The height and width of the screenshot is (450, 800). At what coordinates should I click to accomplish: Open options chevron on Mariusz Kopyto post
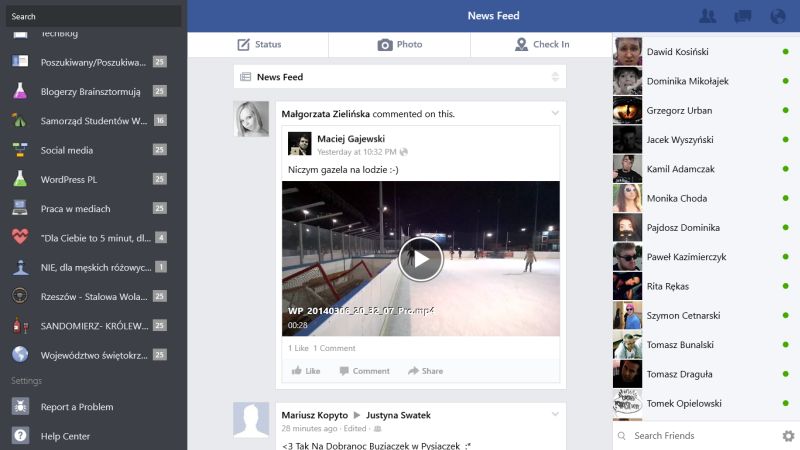coord(555,414)
